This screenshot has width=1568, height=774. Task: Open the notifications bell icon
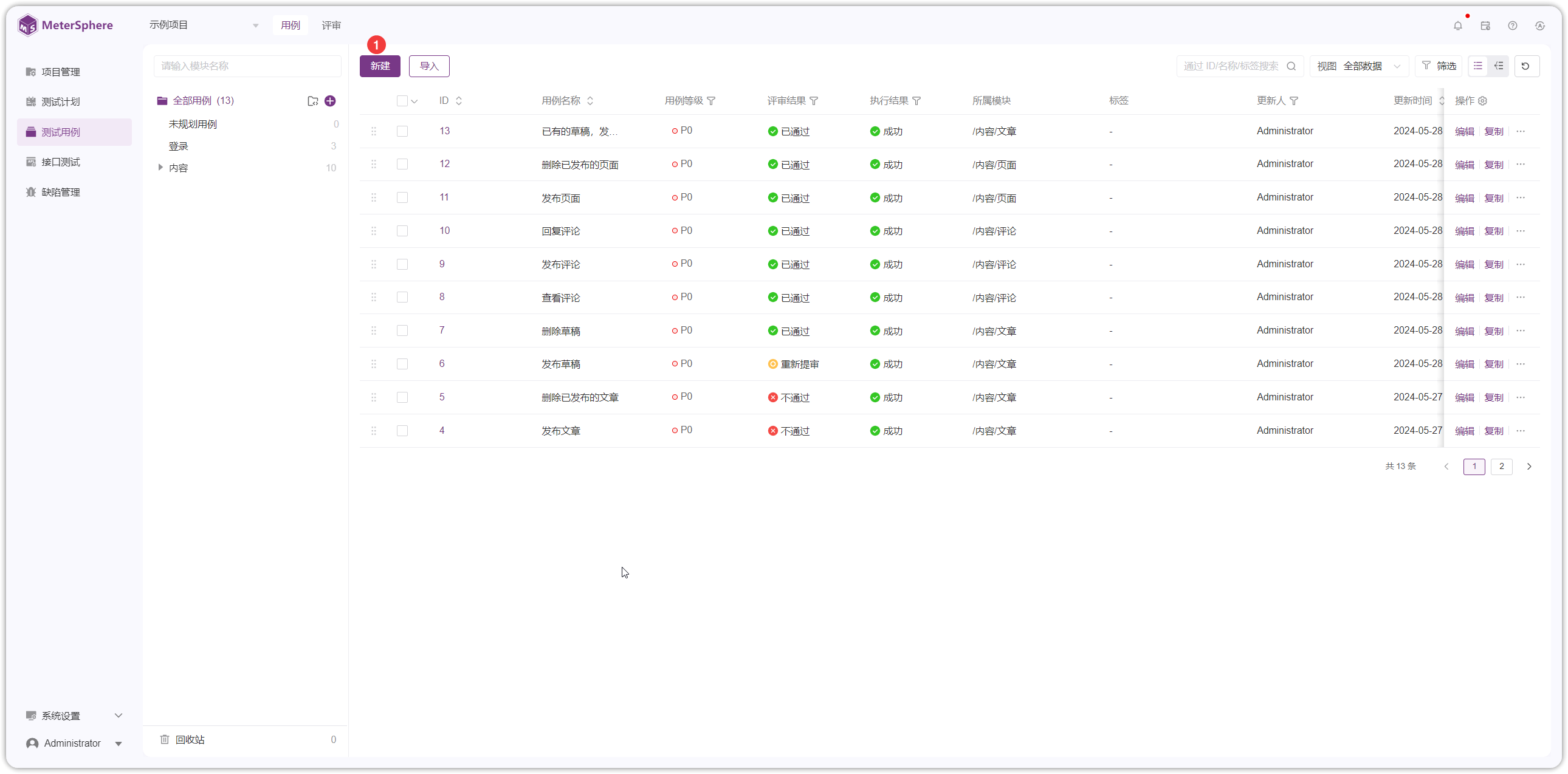(1458, 26)
